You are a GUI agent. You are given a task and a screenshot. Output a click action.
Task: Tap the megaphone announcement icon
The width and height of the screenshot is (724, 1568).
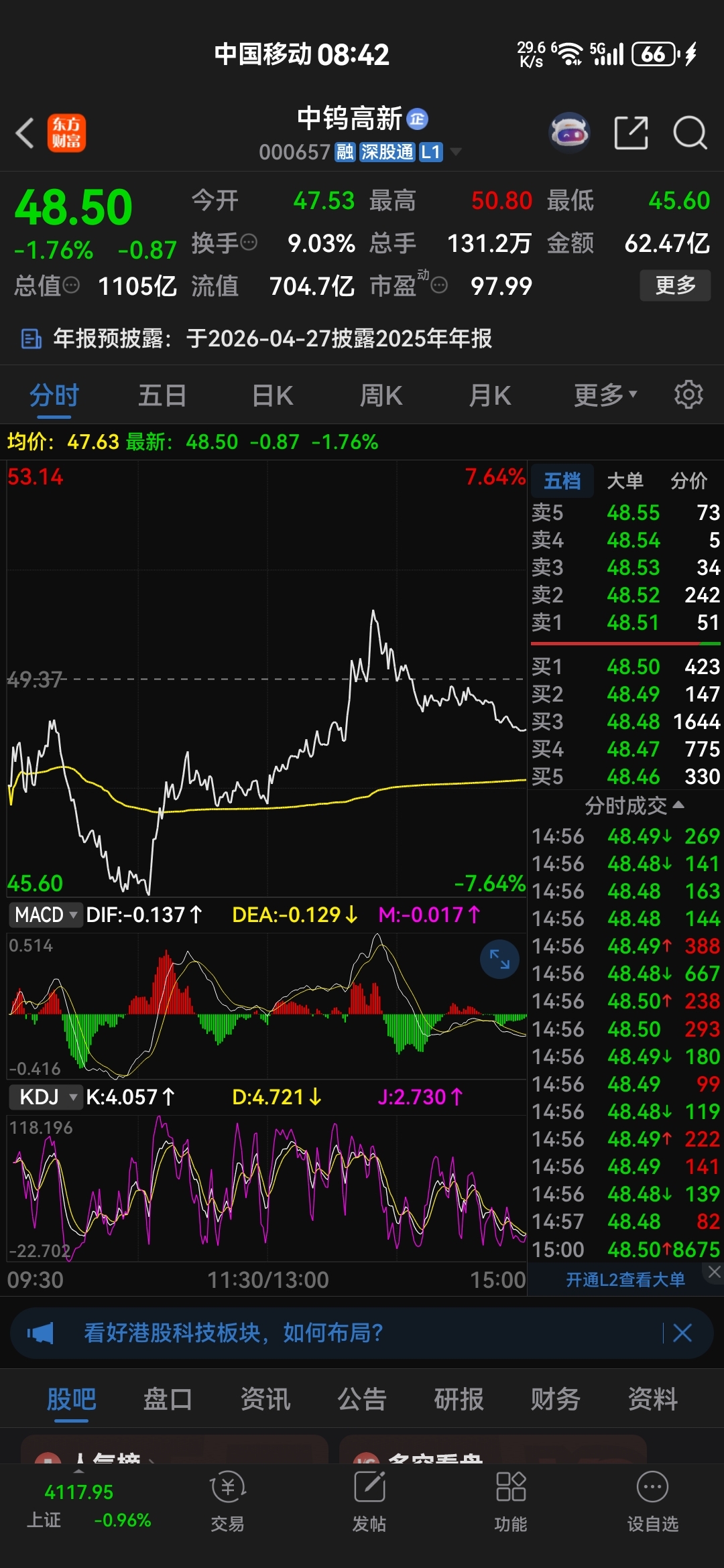pos(40,1333)
